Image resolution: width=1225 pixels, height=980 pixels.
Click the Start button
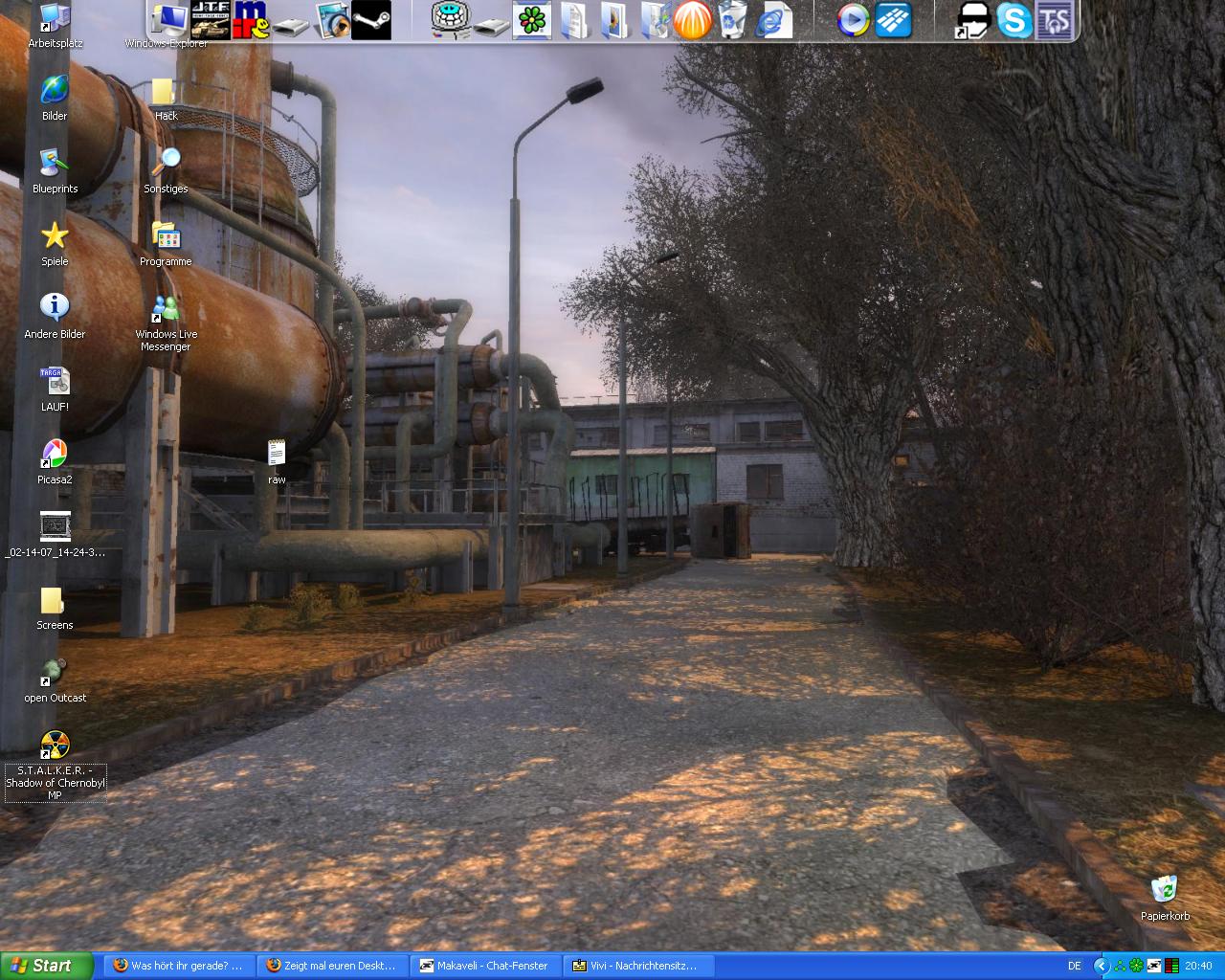click(x=46, y=966)
